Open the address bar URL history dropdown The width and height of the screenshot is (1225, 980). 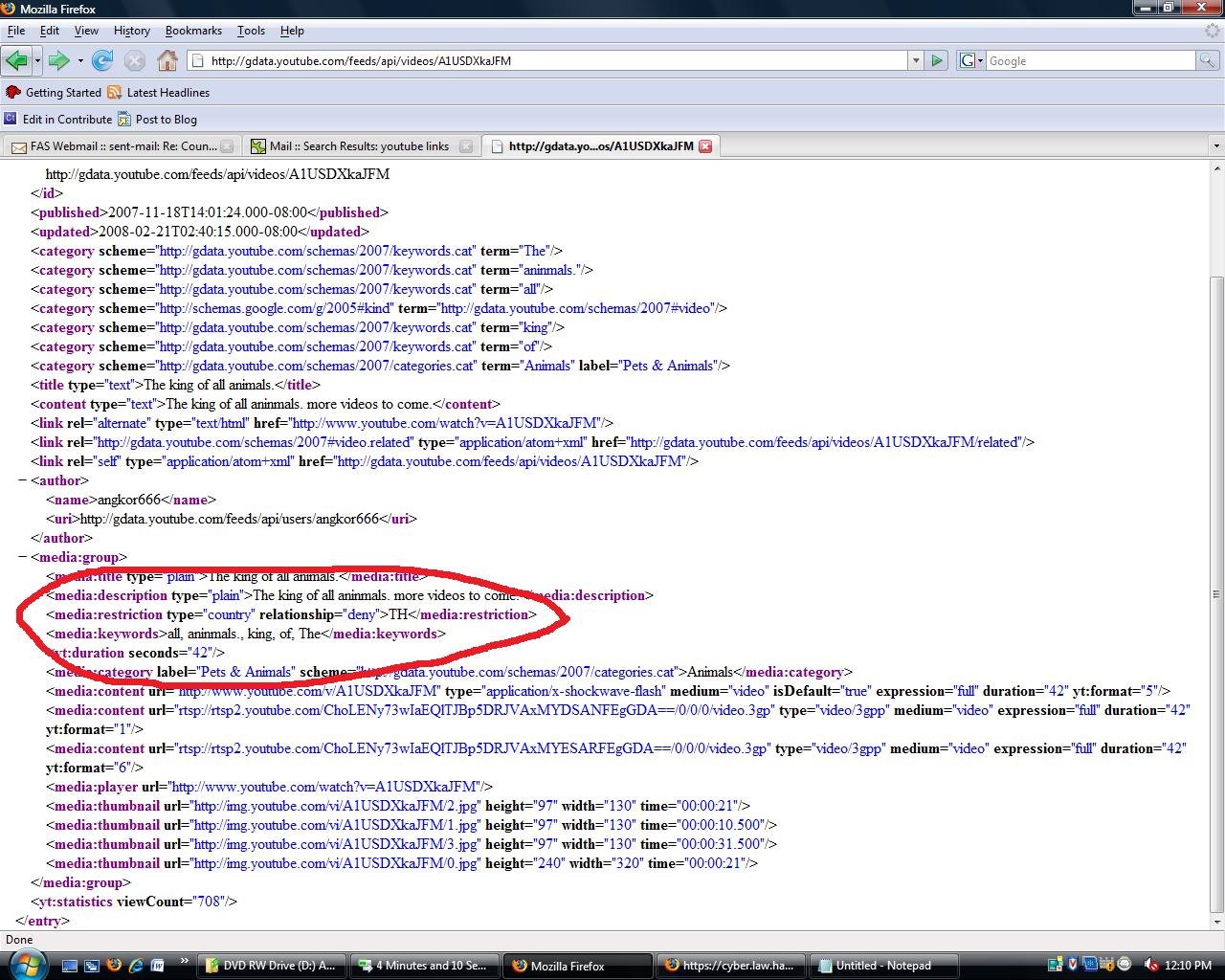(x=916, y=60)
